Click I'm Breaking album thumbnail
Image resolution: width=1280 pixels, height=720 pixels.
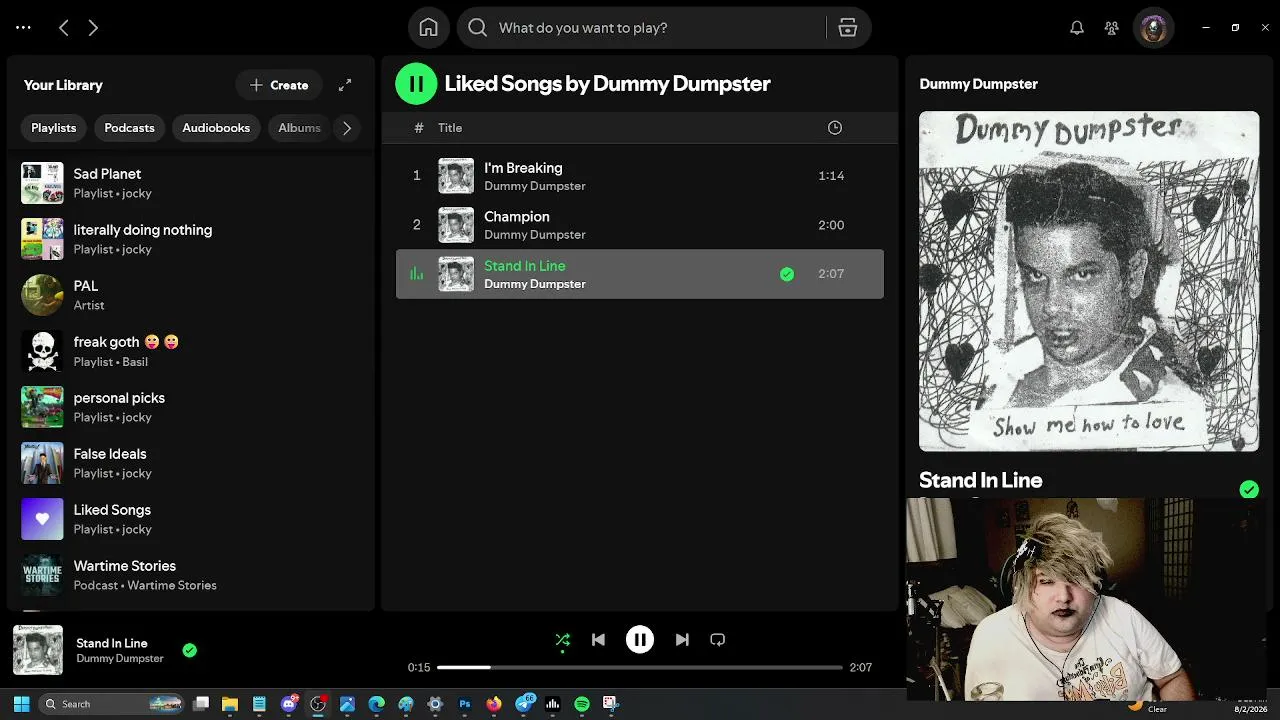456,176
